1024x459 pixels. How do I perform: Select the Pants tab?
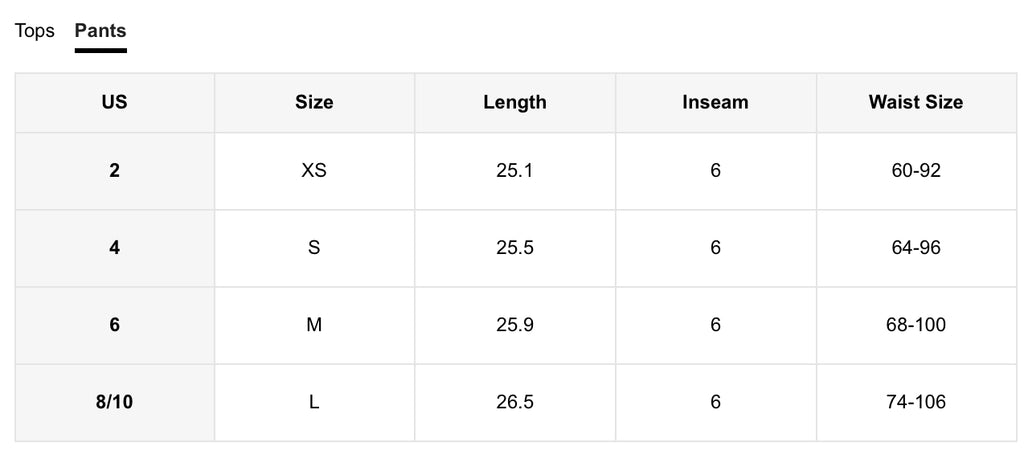[x=100, y=31]
